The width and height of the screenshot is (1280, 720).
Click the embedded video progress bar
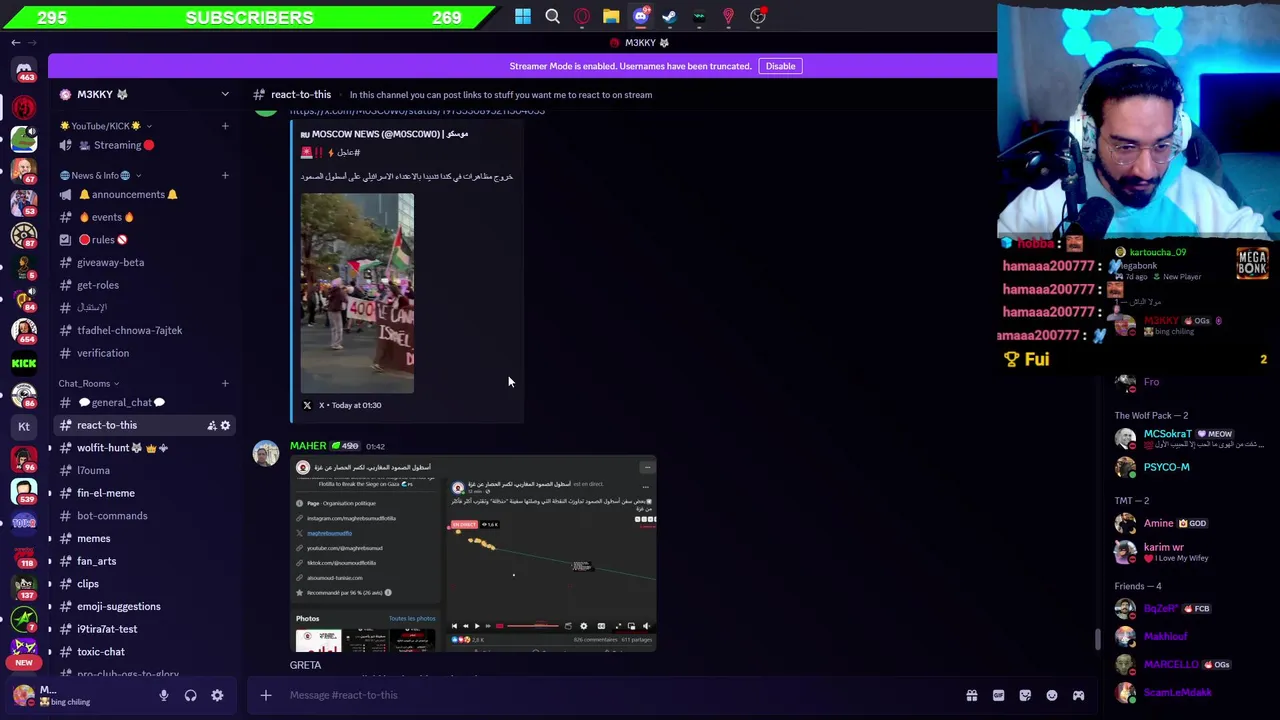(531, 626)
